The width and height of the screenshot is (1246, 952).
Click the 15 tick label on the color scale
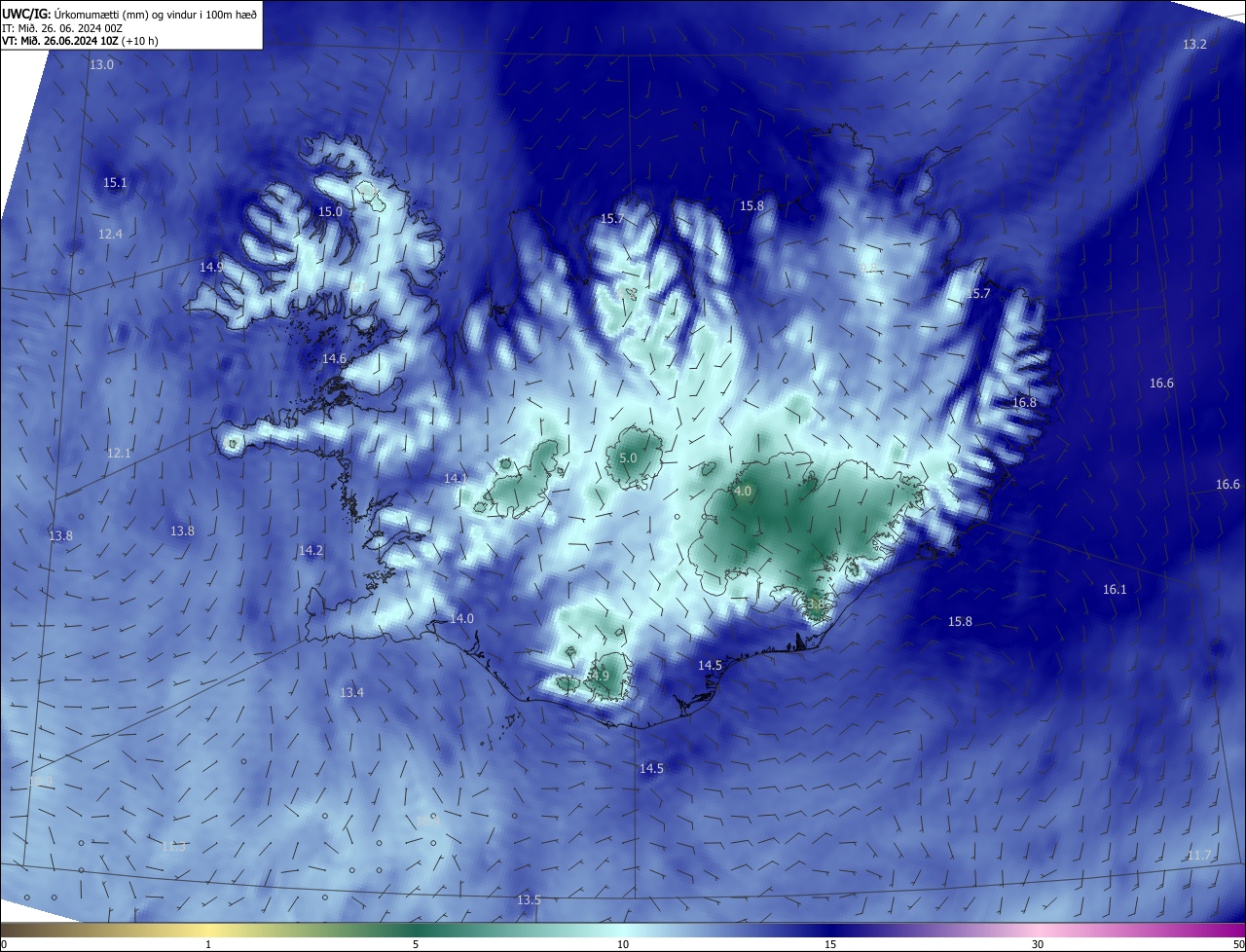830,944
